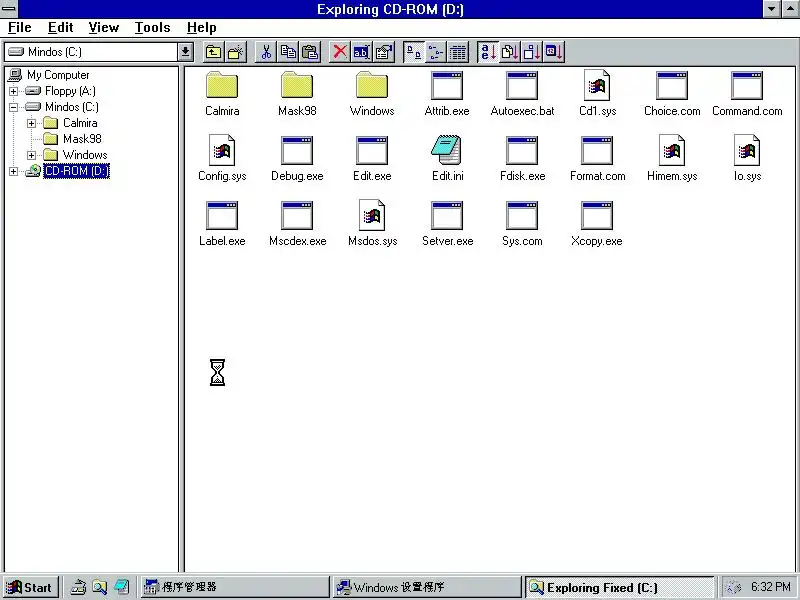
Task: Open Properties toolbar icon
Action: click(384, 52)
